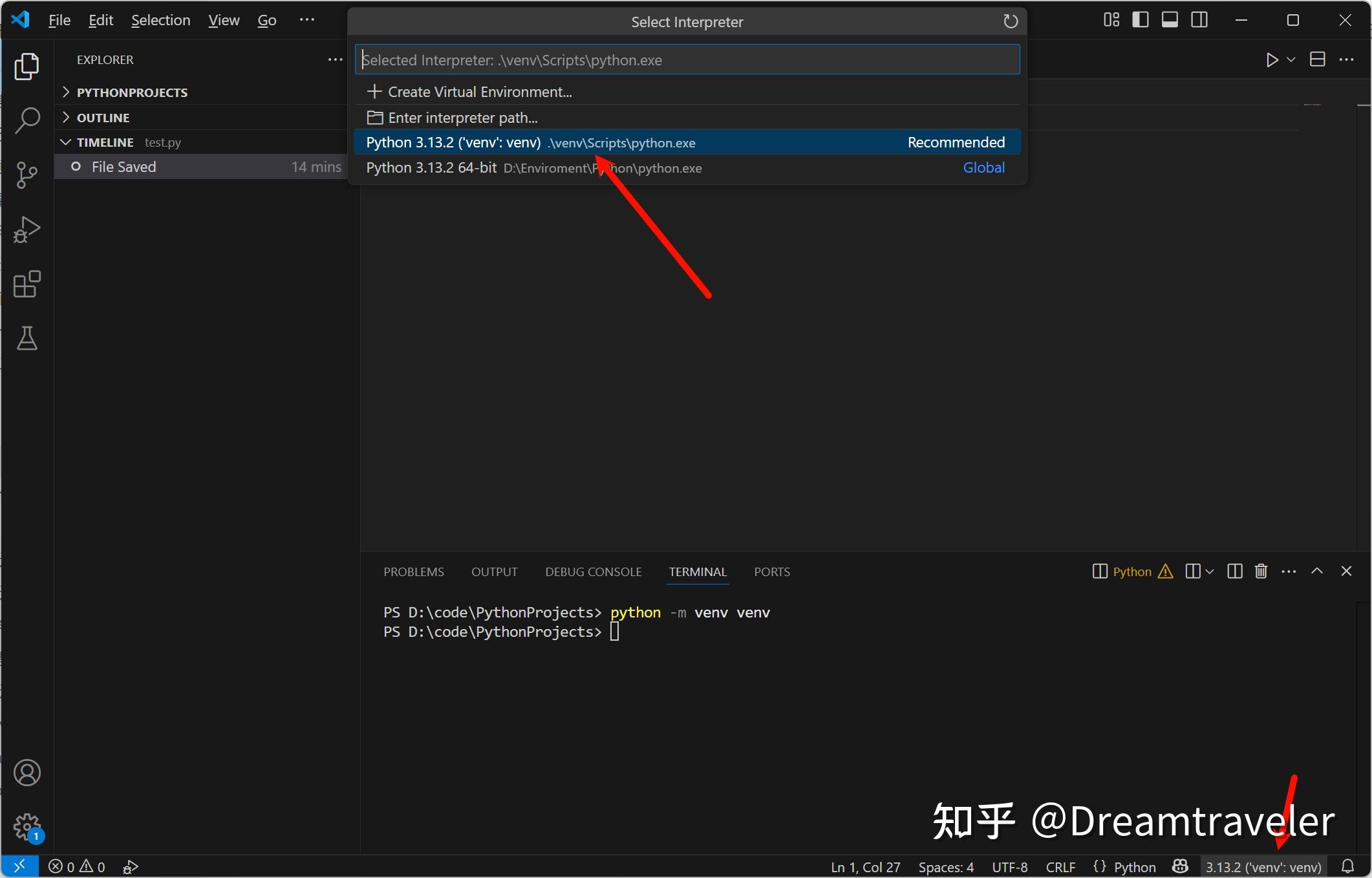Screen dimensions: 1372x878
Task: Toggle the panel visibility
Action: point(1170,19)
